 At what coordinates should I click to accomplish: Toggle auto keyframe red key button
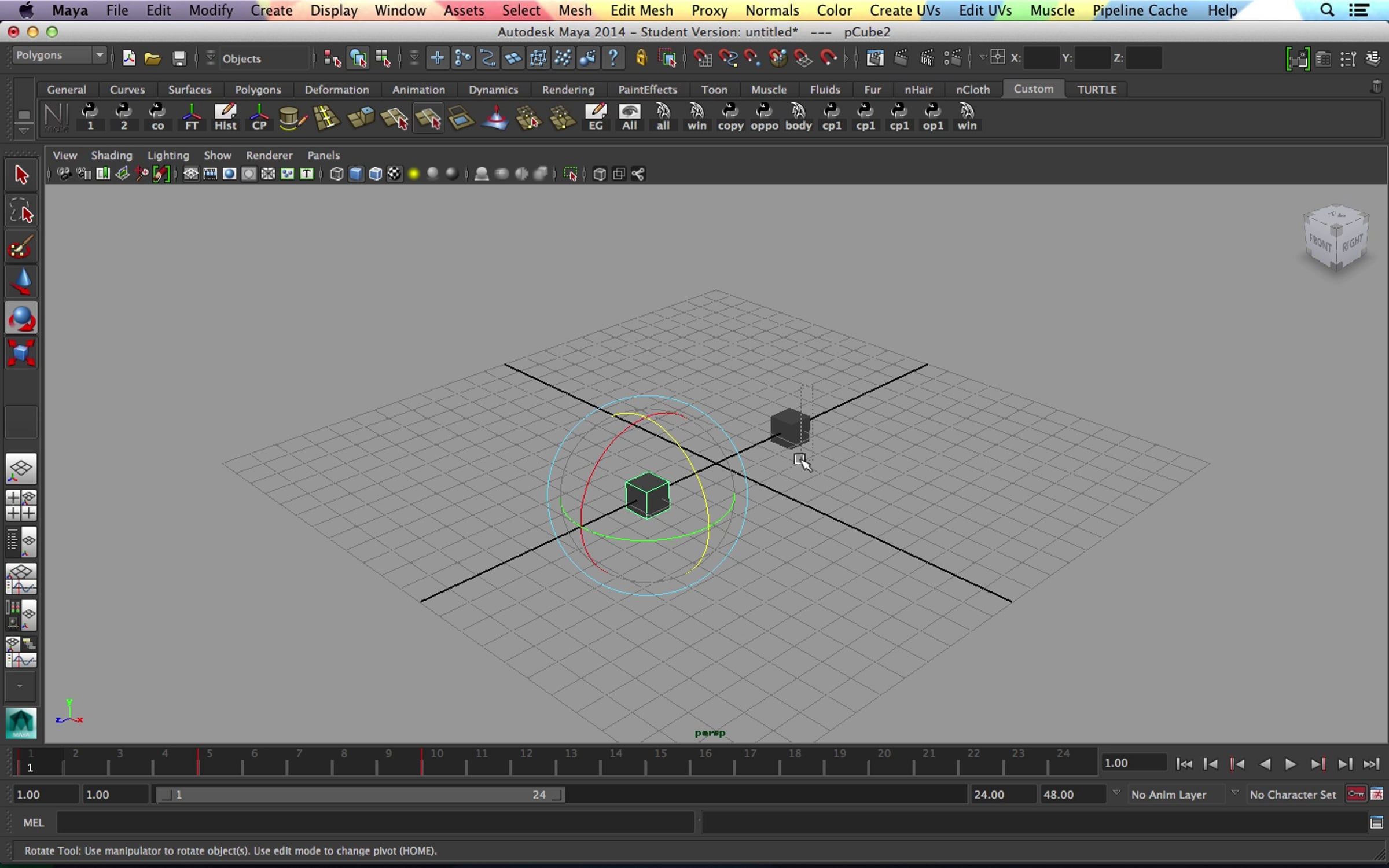pyautogui.click(x=1356, y=794)
